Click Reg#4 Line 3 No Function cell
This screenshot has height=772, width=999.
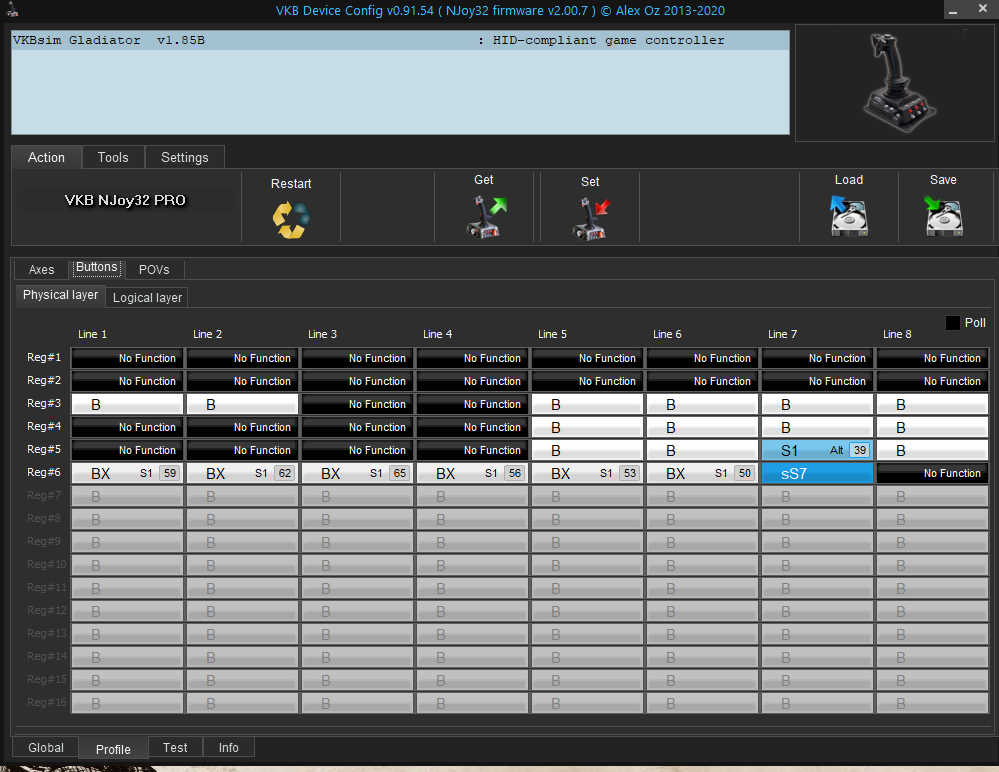coord(357,427)
